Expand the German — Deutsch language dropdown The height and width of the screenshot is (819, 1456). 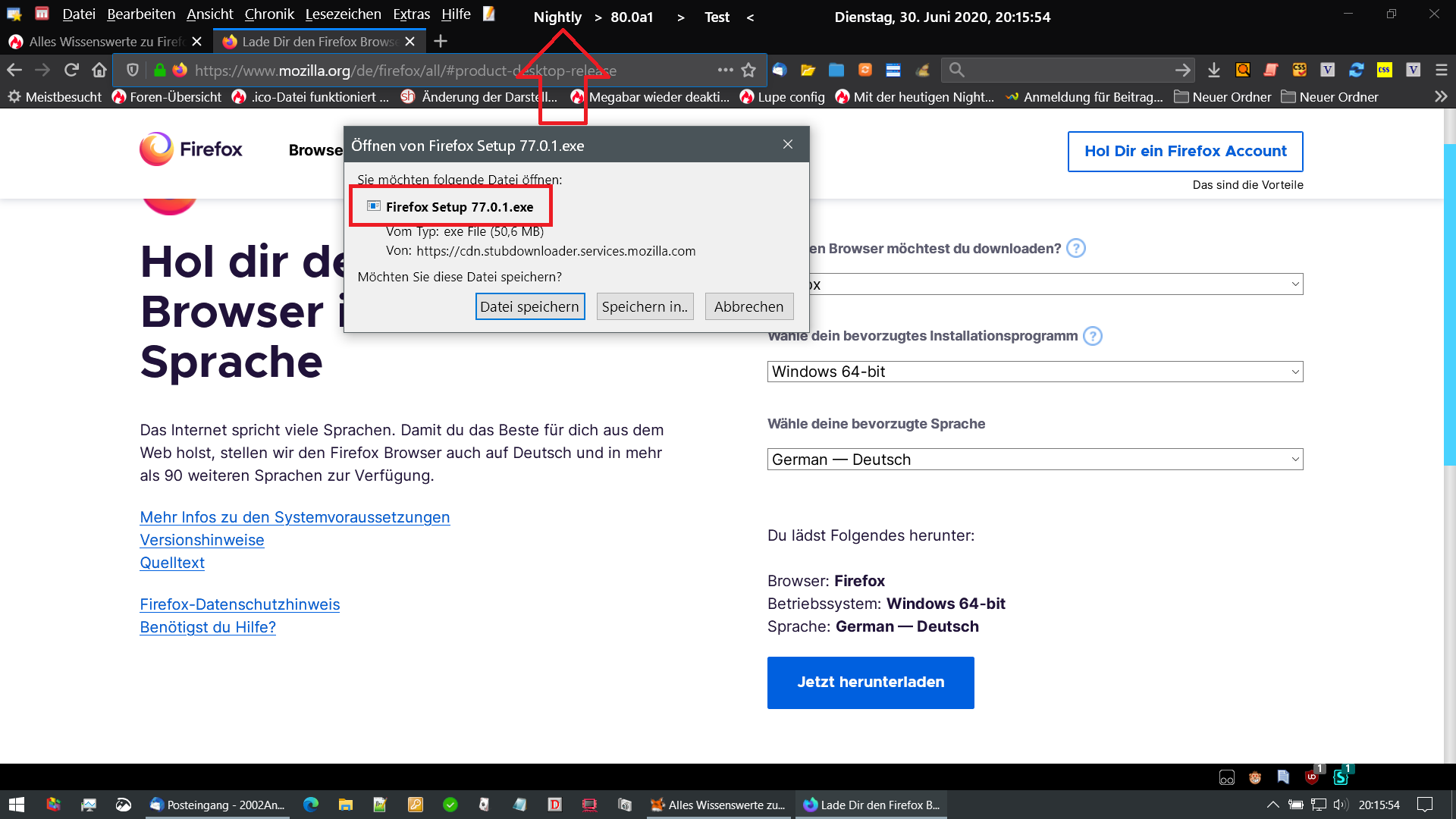click(x=1034, y=460)
